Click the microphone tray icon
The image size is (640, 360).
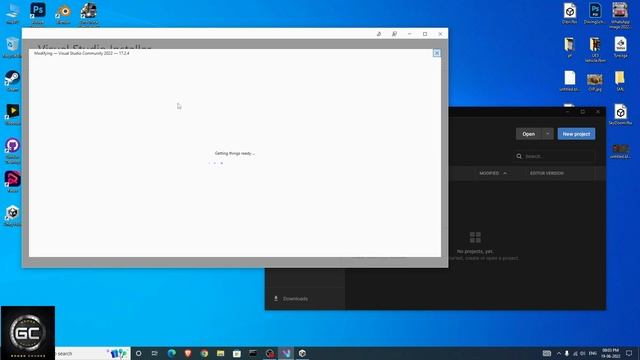(567, 353)
